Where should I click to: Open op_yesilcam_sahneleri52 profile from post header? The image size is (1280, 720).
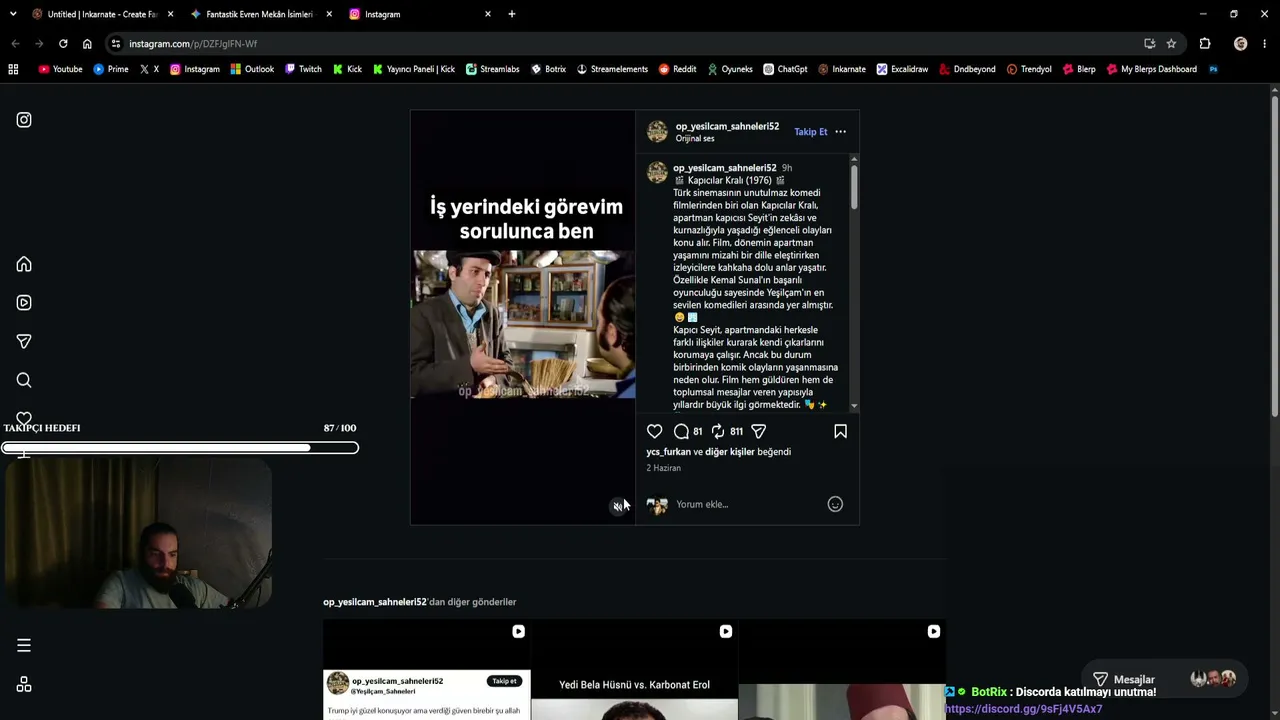pos(727,127)
